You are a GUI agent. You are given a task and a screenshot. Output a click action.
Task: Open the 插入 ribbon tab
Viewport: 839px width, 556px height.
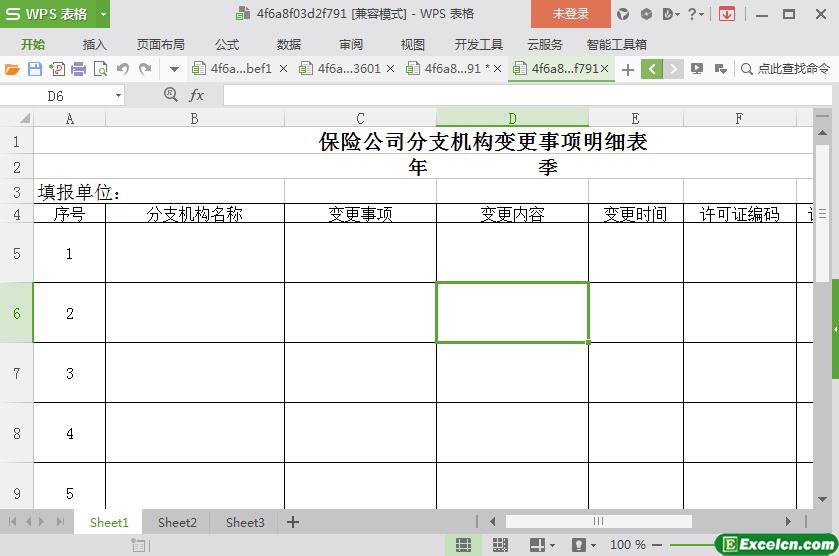pos(94,45)
